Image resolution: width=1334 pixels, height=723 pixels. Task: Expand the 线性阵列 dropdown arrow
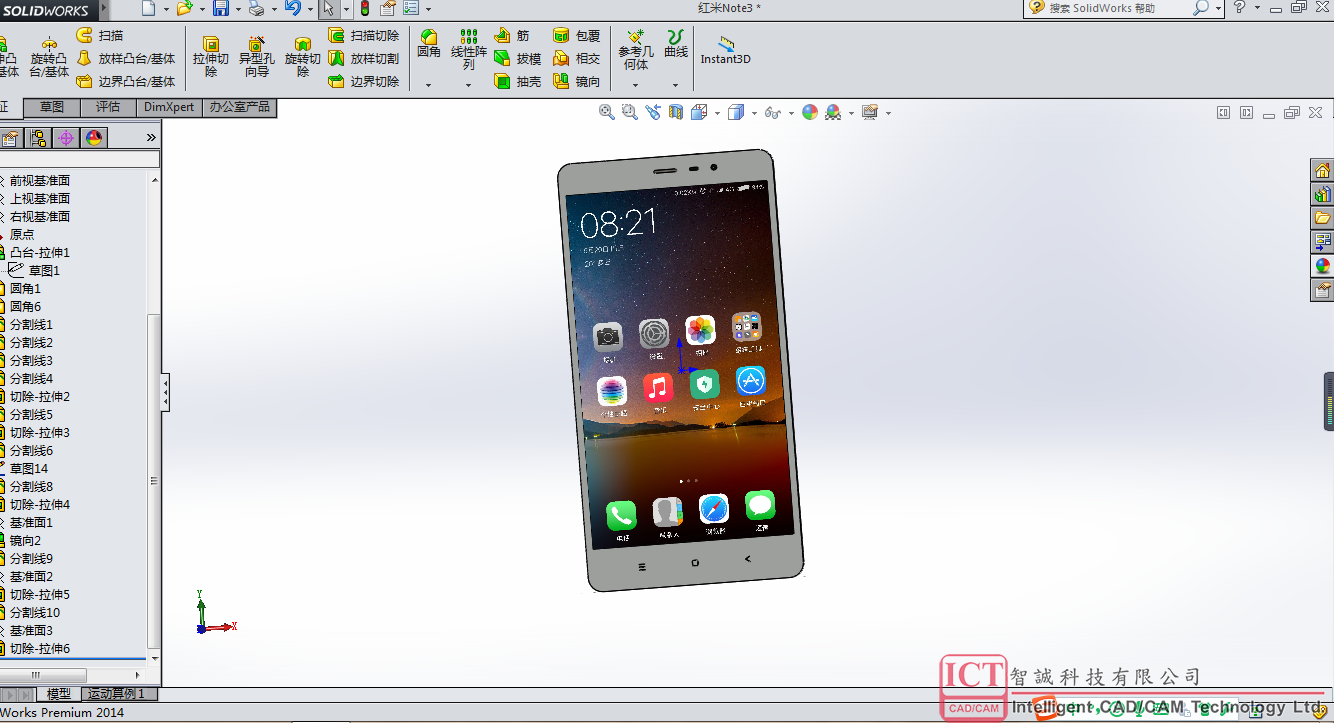coord(468,85)
